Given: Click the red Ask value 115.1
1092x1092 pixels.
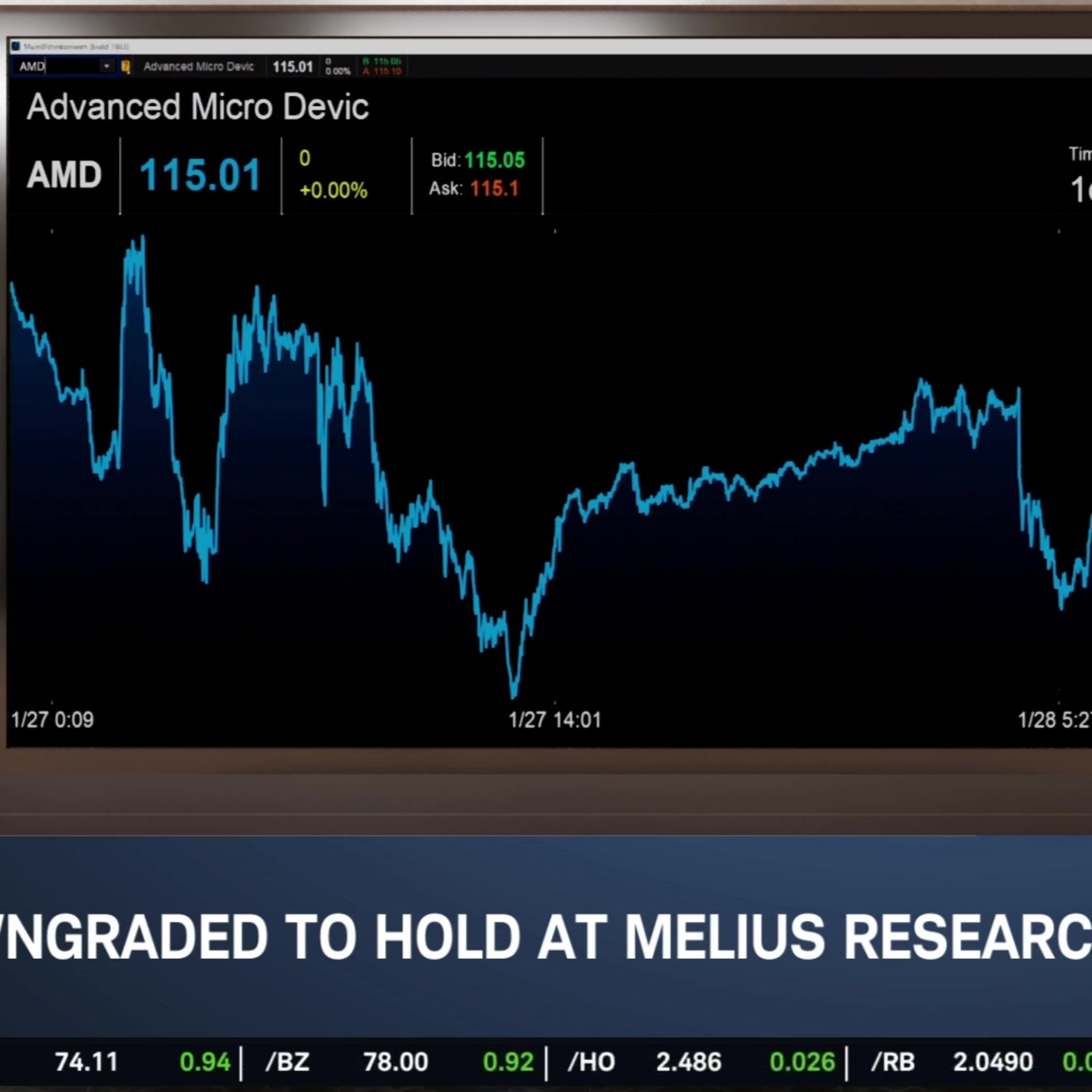Looking at the screenshot, I should click(494, 188).
